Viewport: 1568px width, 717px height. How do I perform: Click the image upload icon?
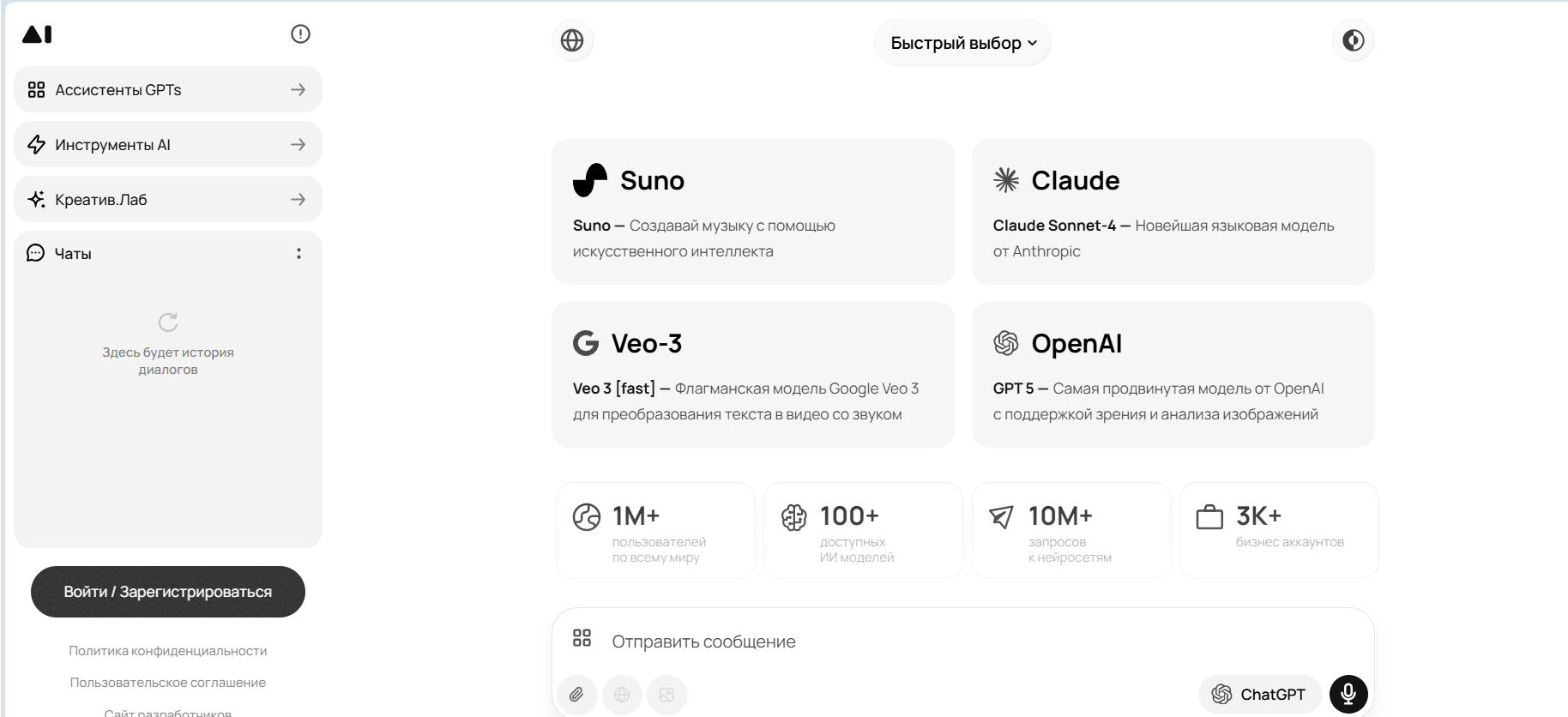[x=666, y=695]
